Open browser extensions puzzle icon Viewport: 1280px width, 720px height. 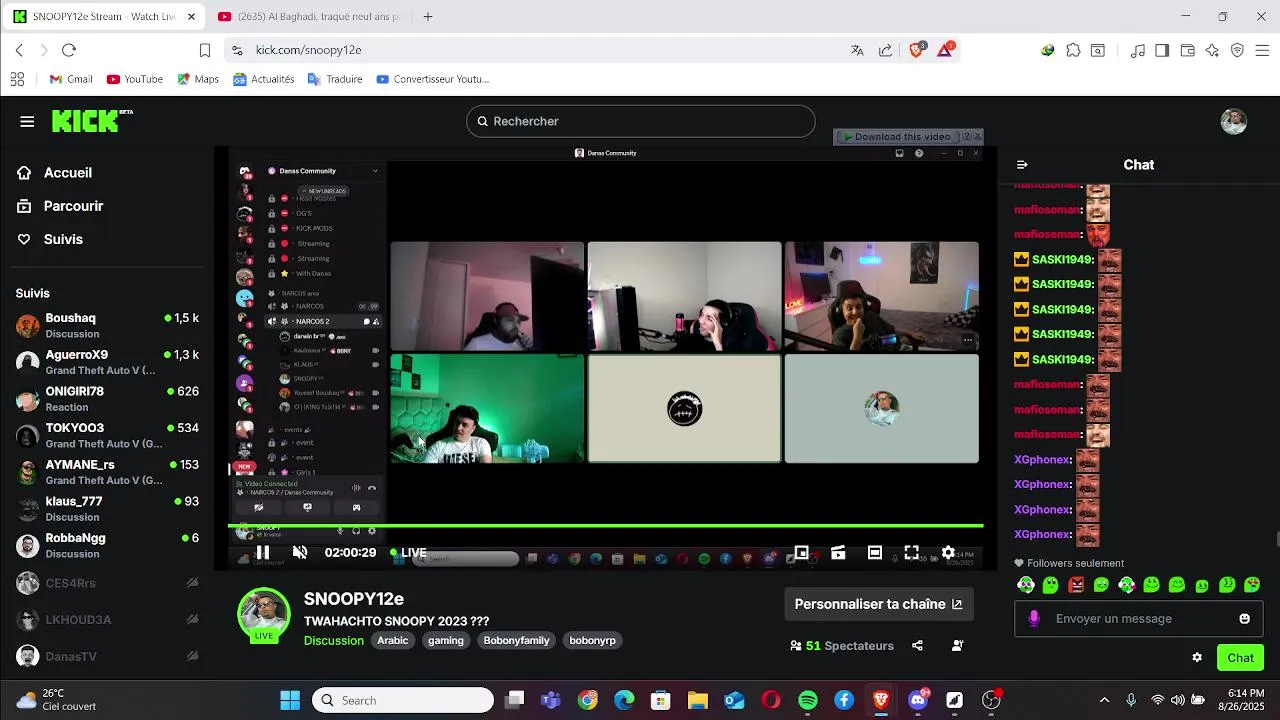pos(1073,50)
